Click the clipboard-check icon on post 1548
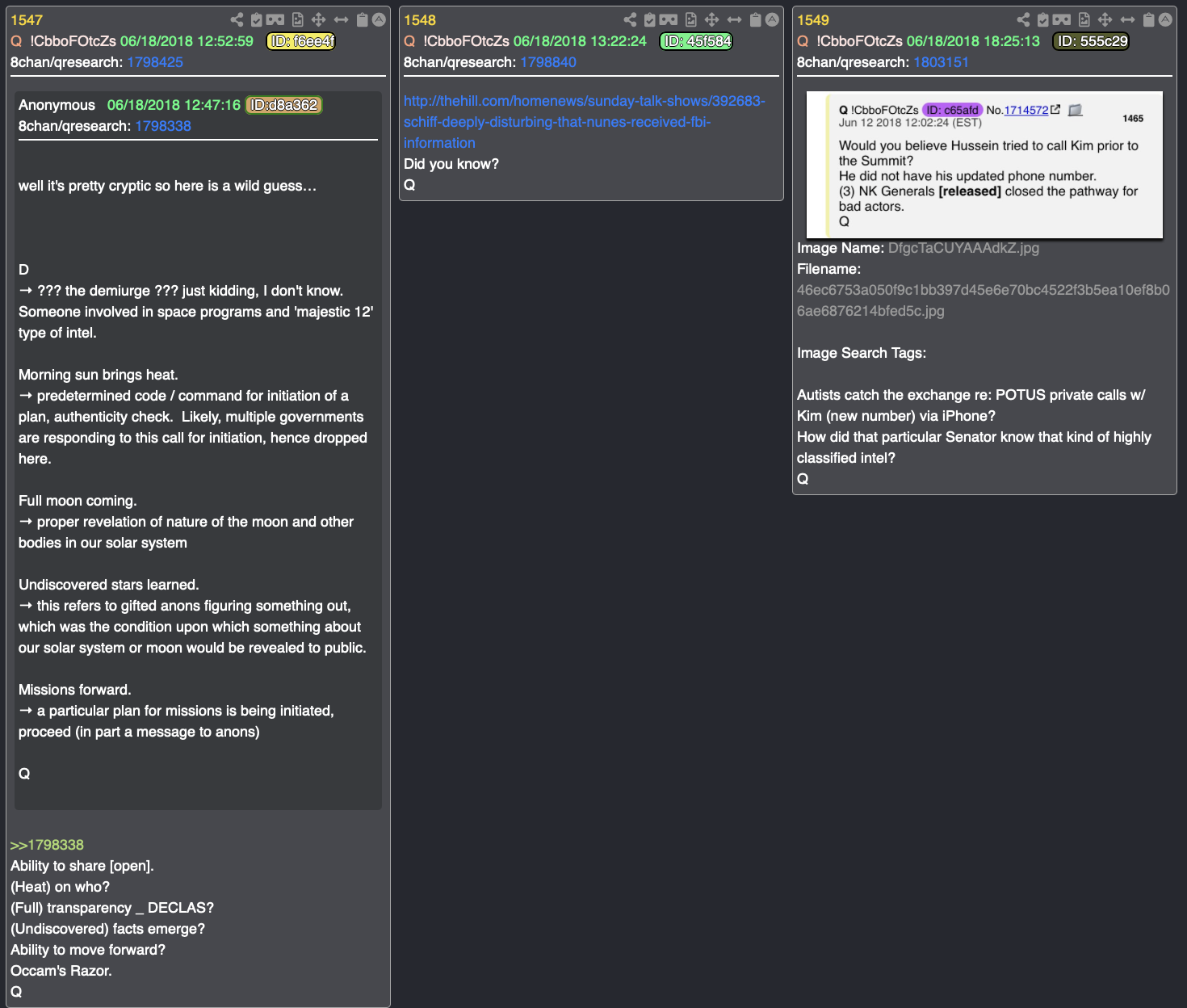Viewport: 1187px width, 1008px height. coord(650,19)
